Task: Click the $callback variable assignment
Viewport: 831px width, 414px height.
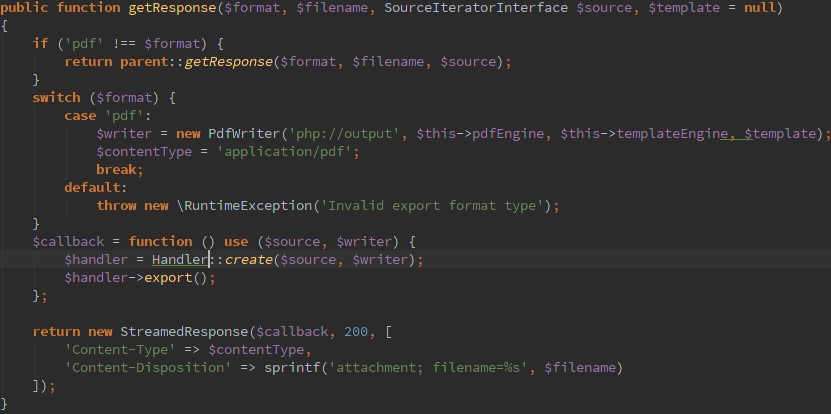Action: point(68,242)
